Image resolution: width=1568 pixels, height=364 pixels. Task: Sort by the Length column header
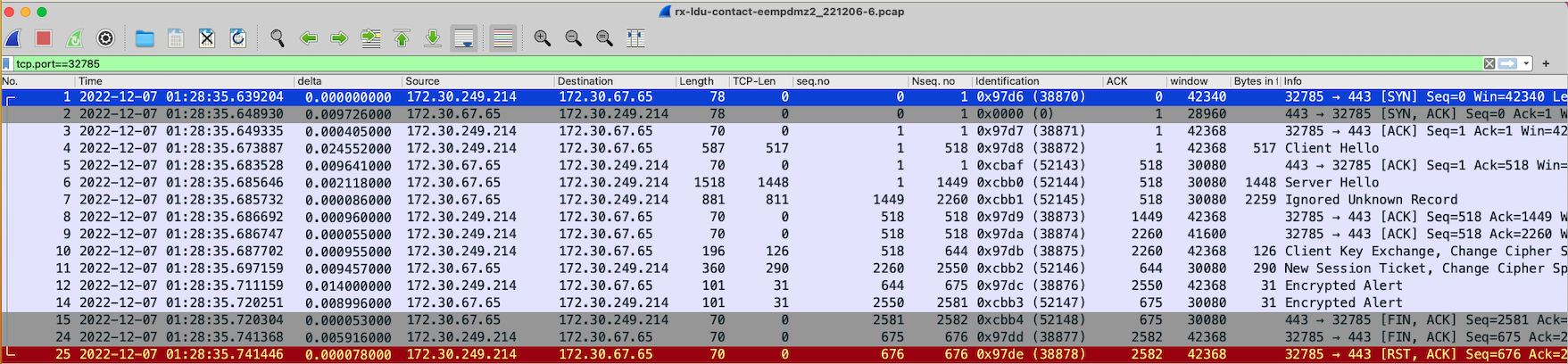[x=701, y=81]
